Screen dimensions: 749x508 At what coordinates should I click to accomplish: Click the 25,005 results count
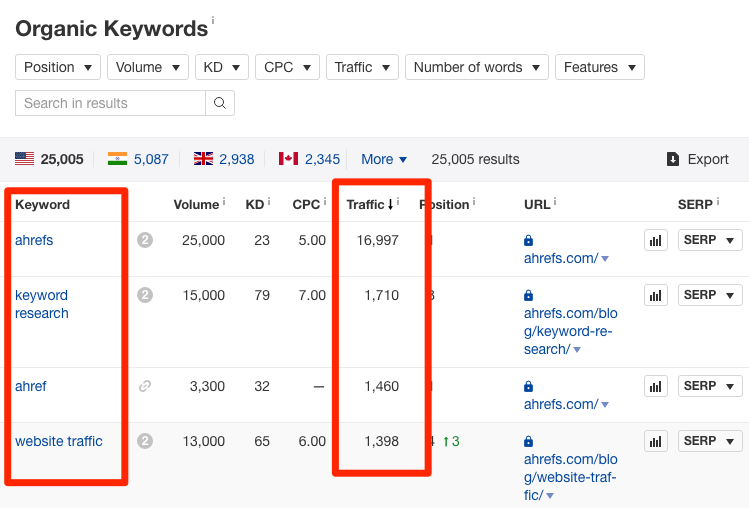coord(475,159)
